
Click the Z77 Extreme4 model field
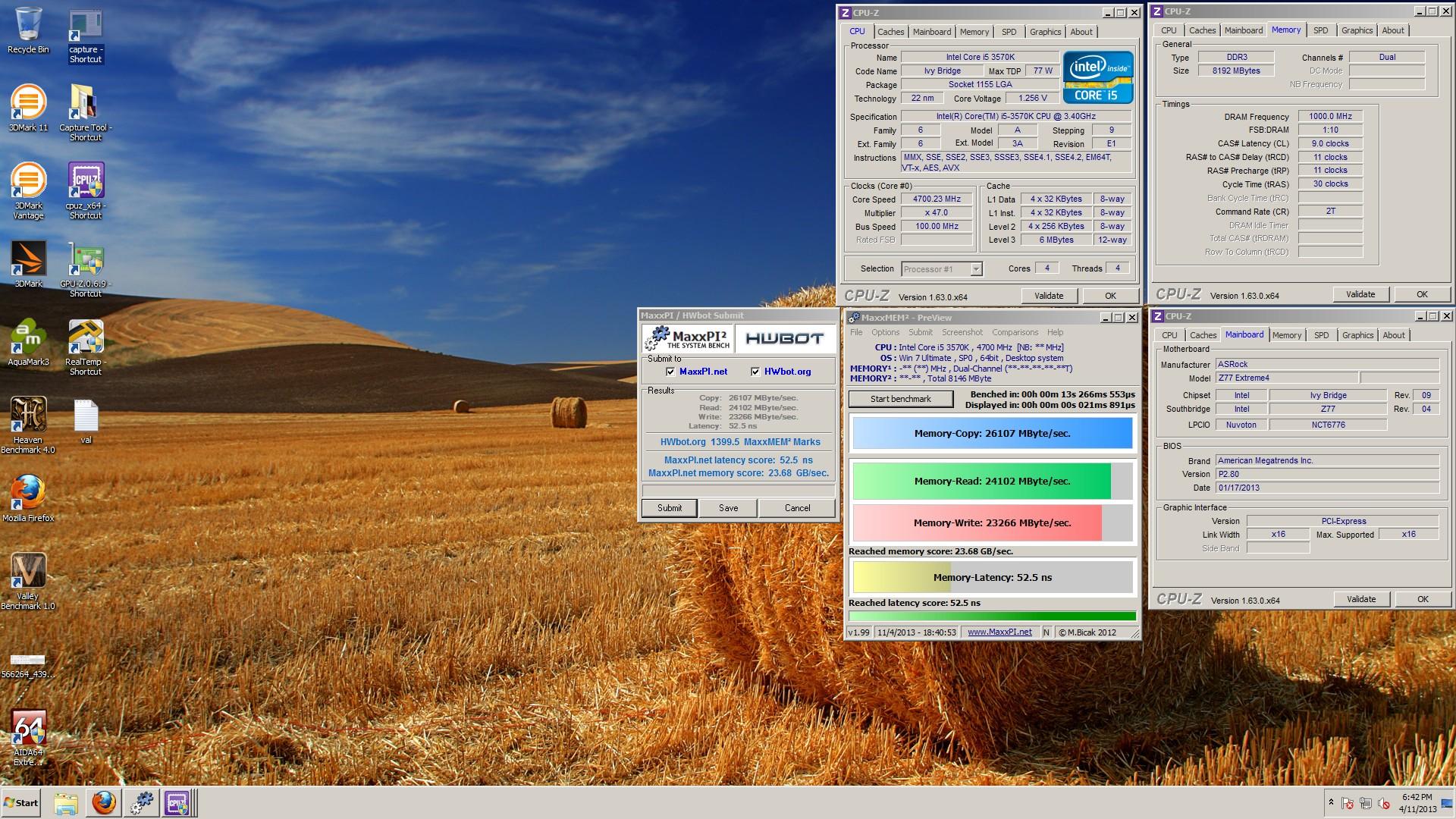[x=1286, y=378]
